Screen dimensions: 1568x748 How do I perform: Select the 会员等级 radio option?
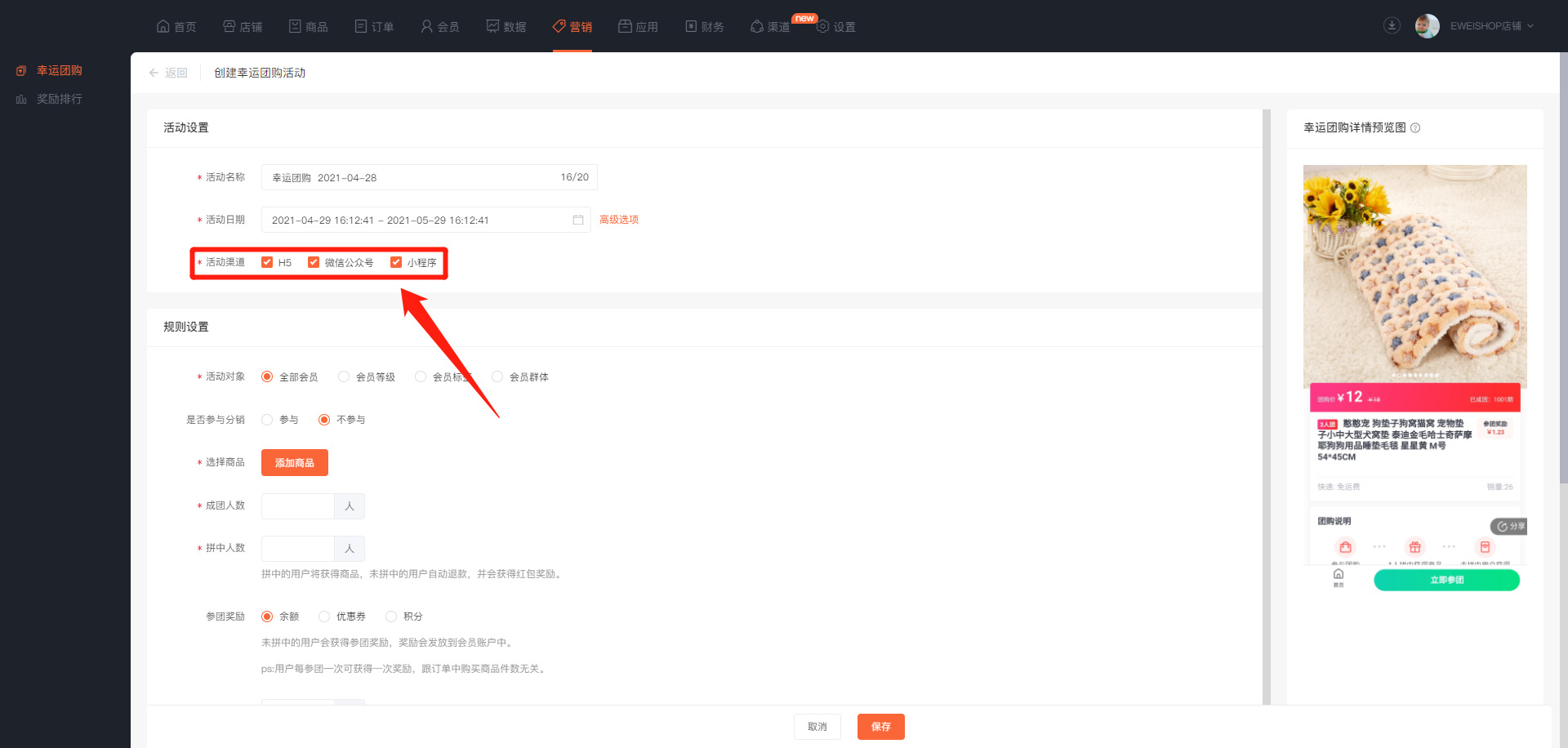(x=344, y=376)
